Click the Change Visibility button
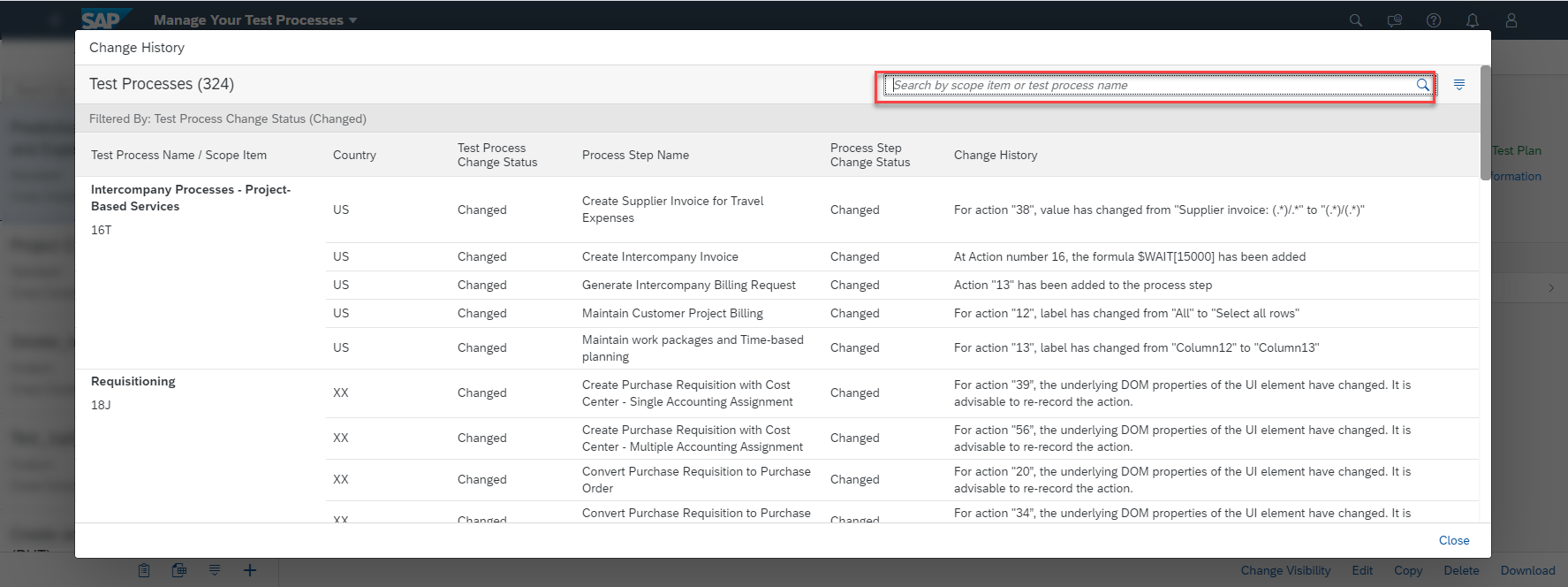This screenshot has width=1568, height=587. tap(1285, 570)
